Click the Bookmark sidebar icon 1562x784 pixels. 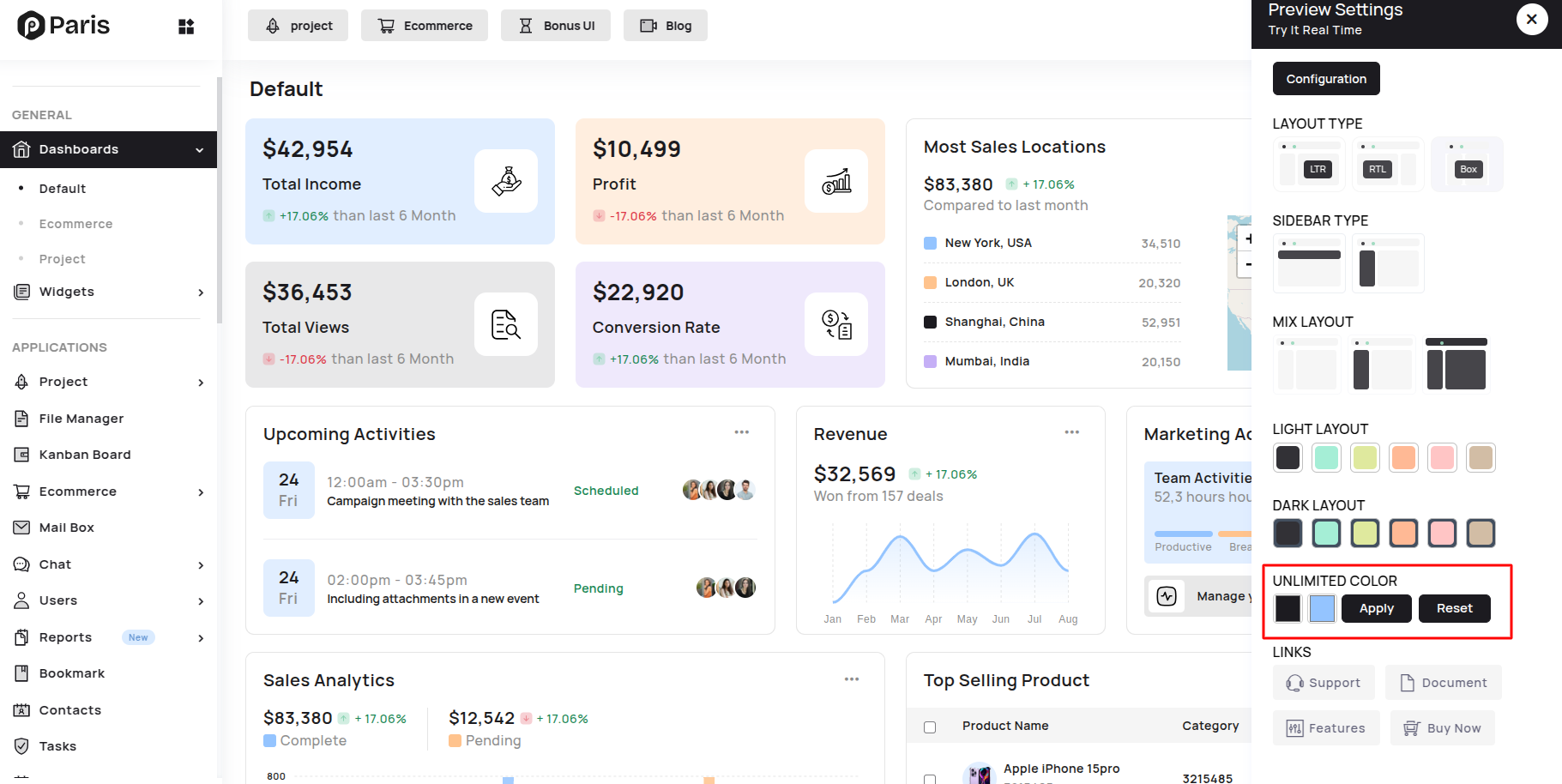pyautogui.click(x=21, y=673)
